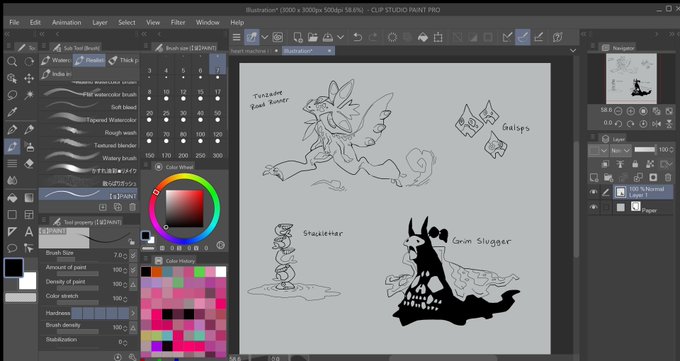
Task: Select brush size 30 preset
Action: (183, 116)
